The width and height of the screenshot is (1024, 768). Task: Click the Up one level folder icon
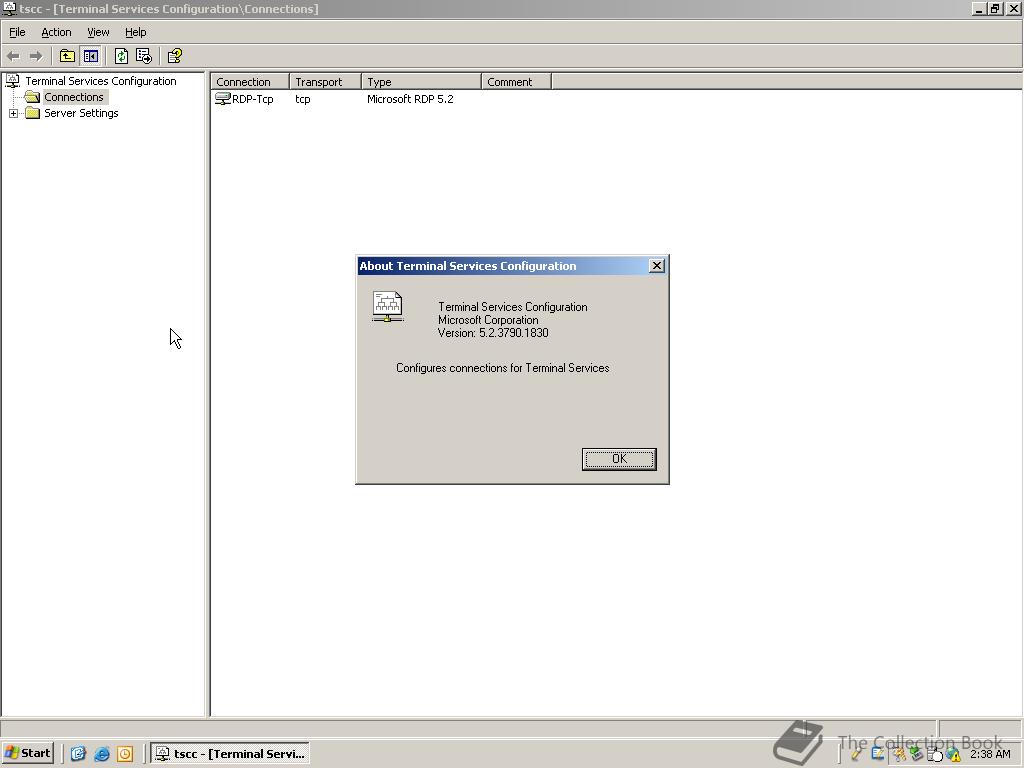tap(67, 56)
